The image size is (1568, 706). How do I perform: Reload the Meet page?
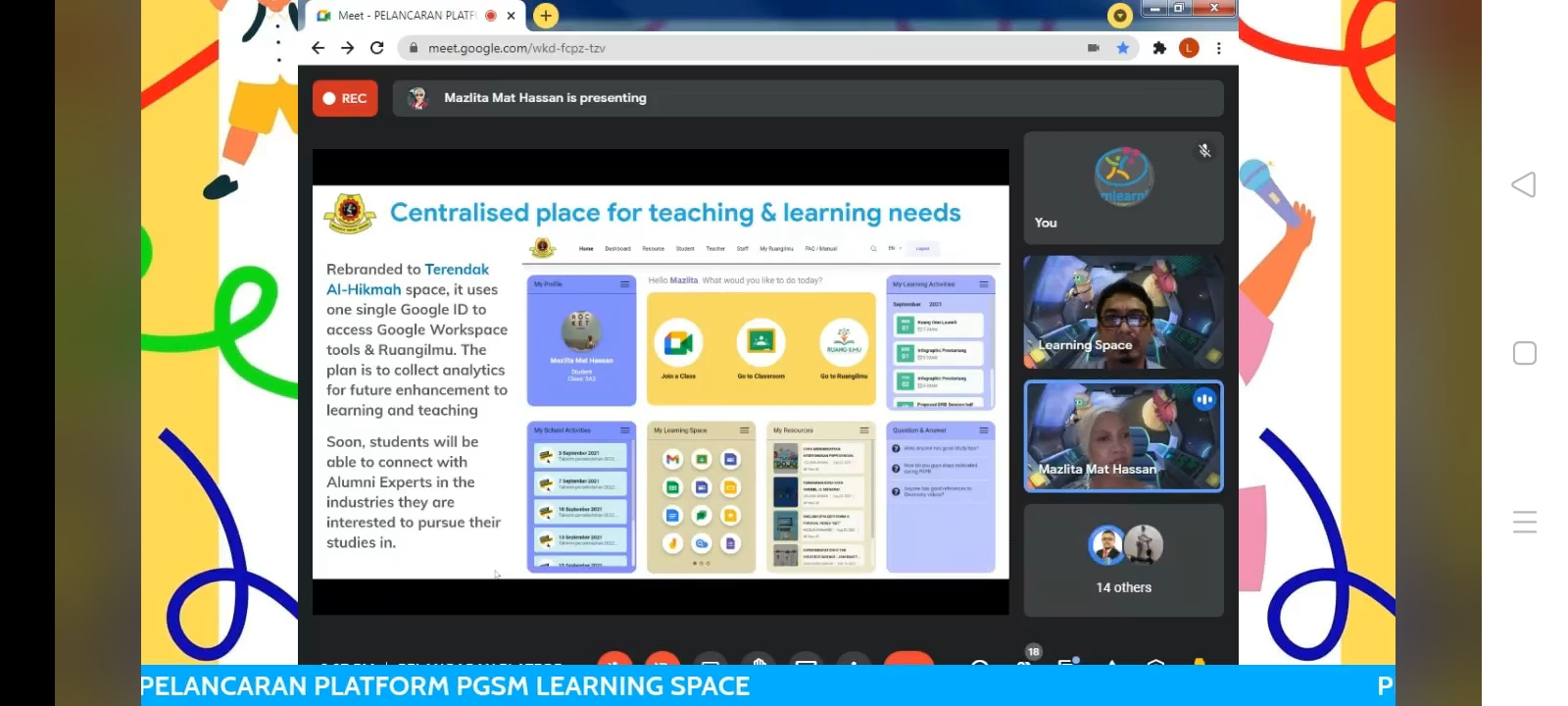pyautogui.click(x=376, y=48)
